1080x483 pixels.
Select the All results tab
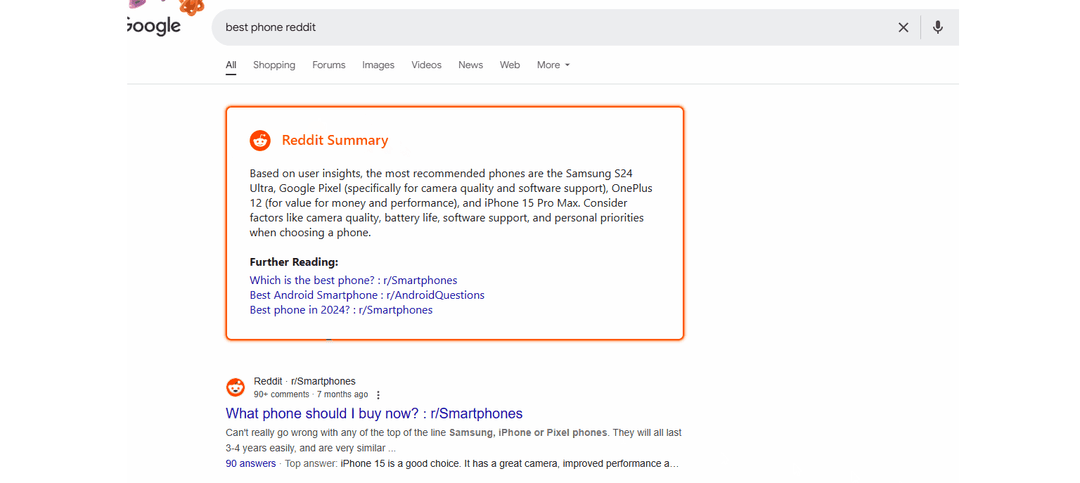tap(231, 65)
